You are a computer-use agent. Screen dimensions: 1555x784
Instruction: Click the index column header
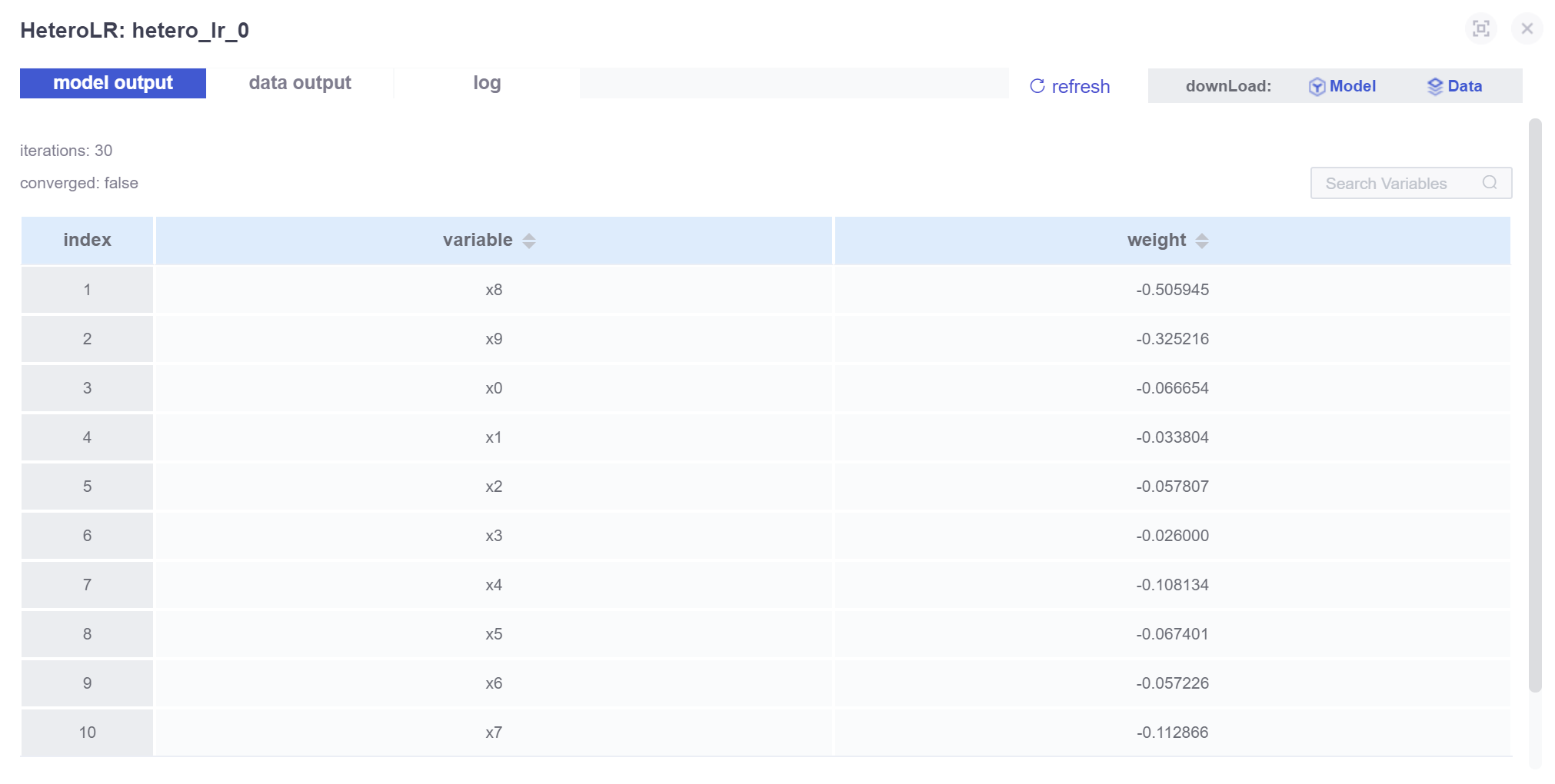coord(87,241)
